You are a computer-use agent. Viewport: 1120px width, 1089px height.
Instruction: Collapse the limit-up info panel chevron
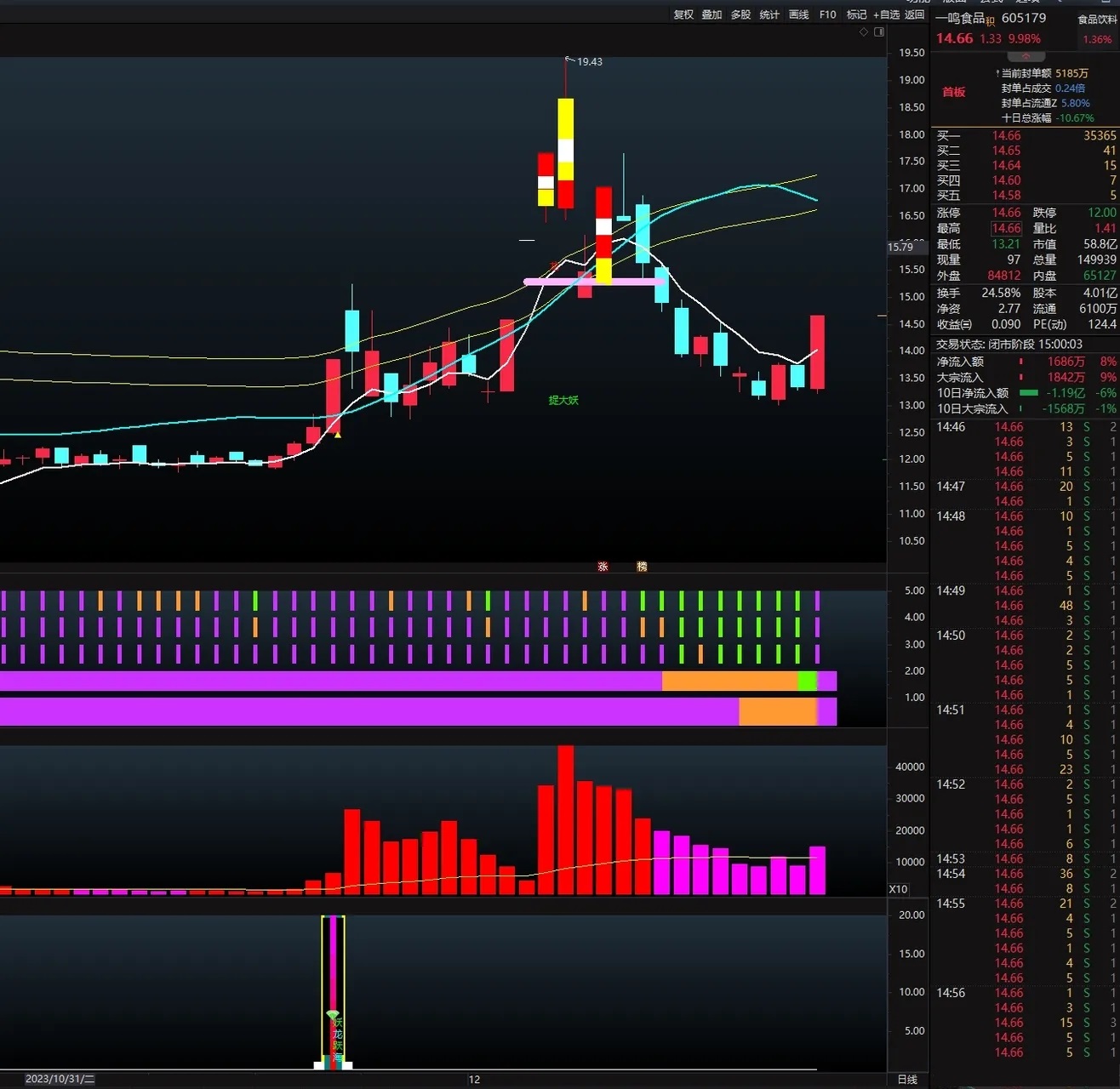pyautogui.click(x=1026, y=56)
